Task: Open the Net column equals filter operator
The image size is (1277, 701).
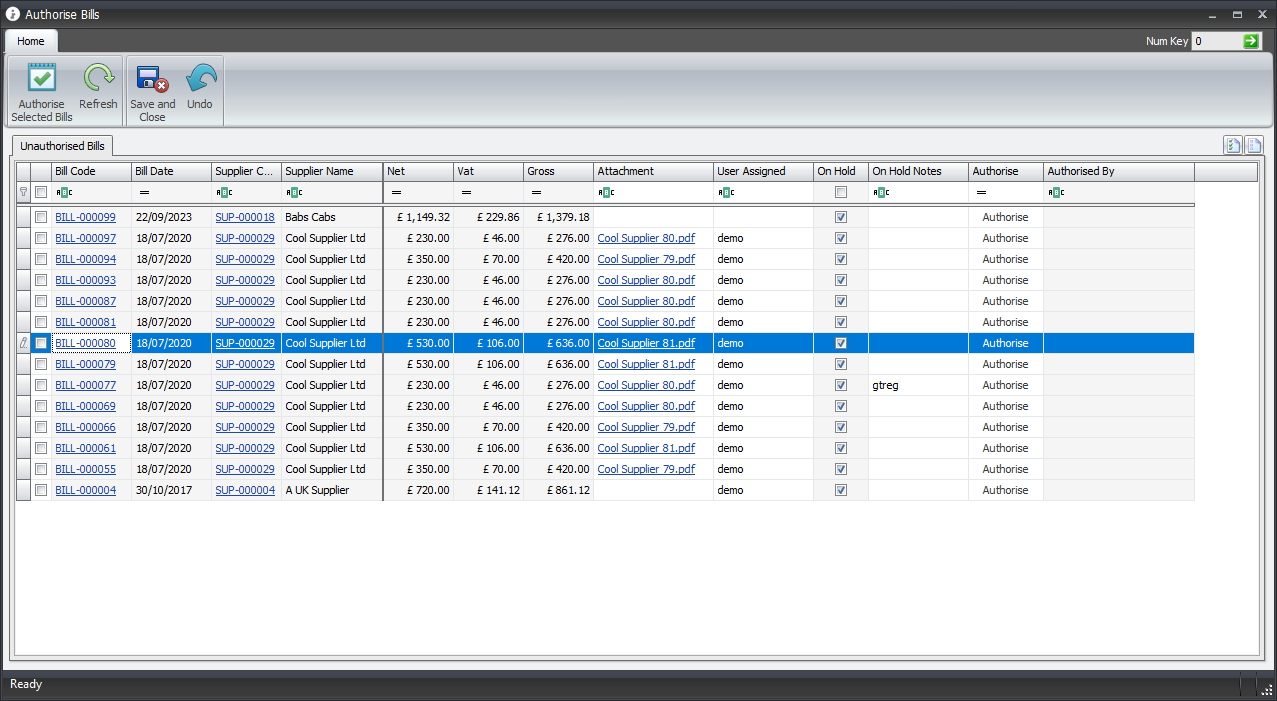Action: tap(396, 192)
